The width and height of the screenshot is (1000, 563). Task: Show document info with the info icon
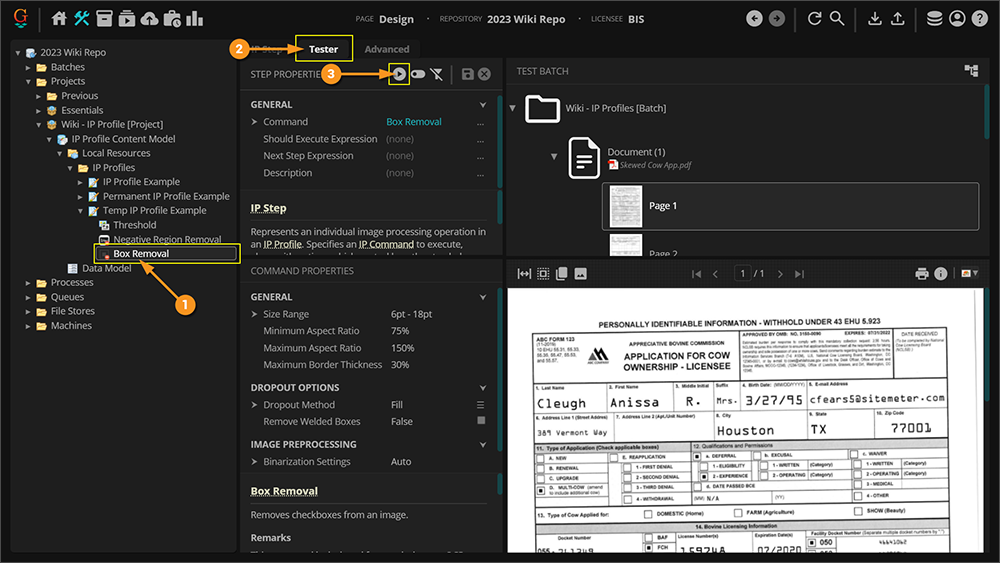click(941, 274)
